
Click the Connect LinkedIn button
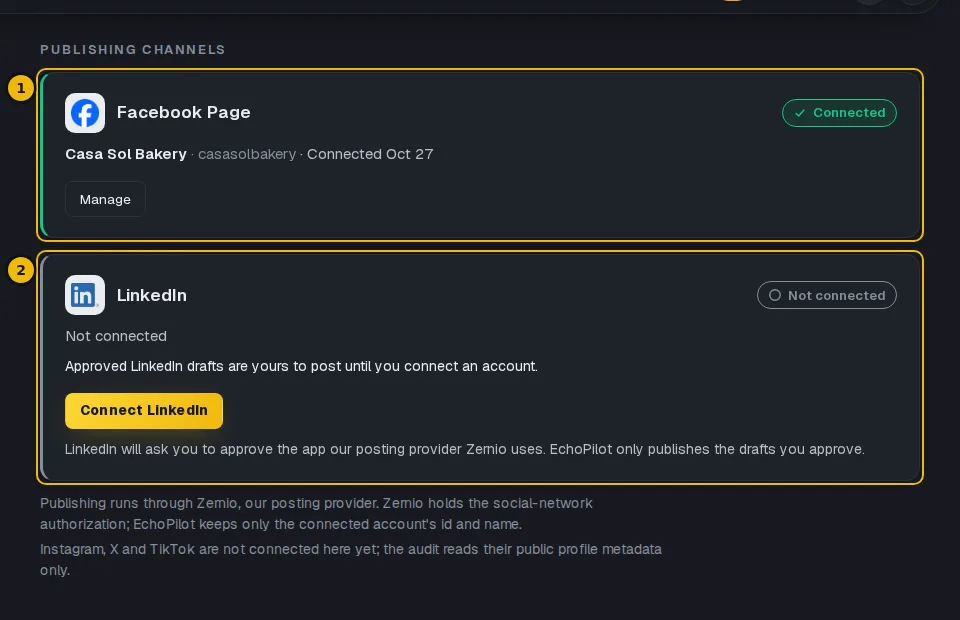pyautogui.click(x=144, y=411)
